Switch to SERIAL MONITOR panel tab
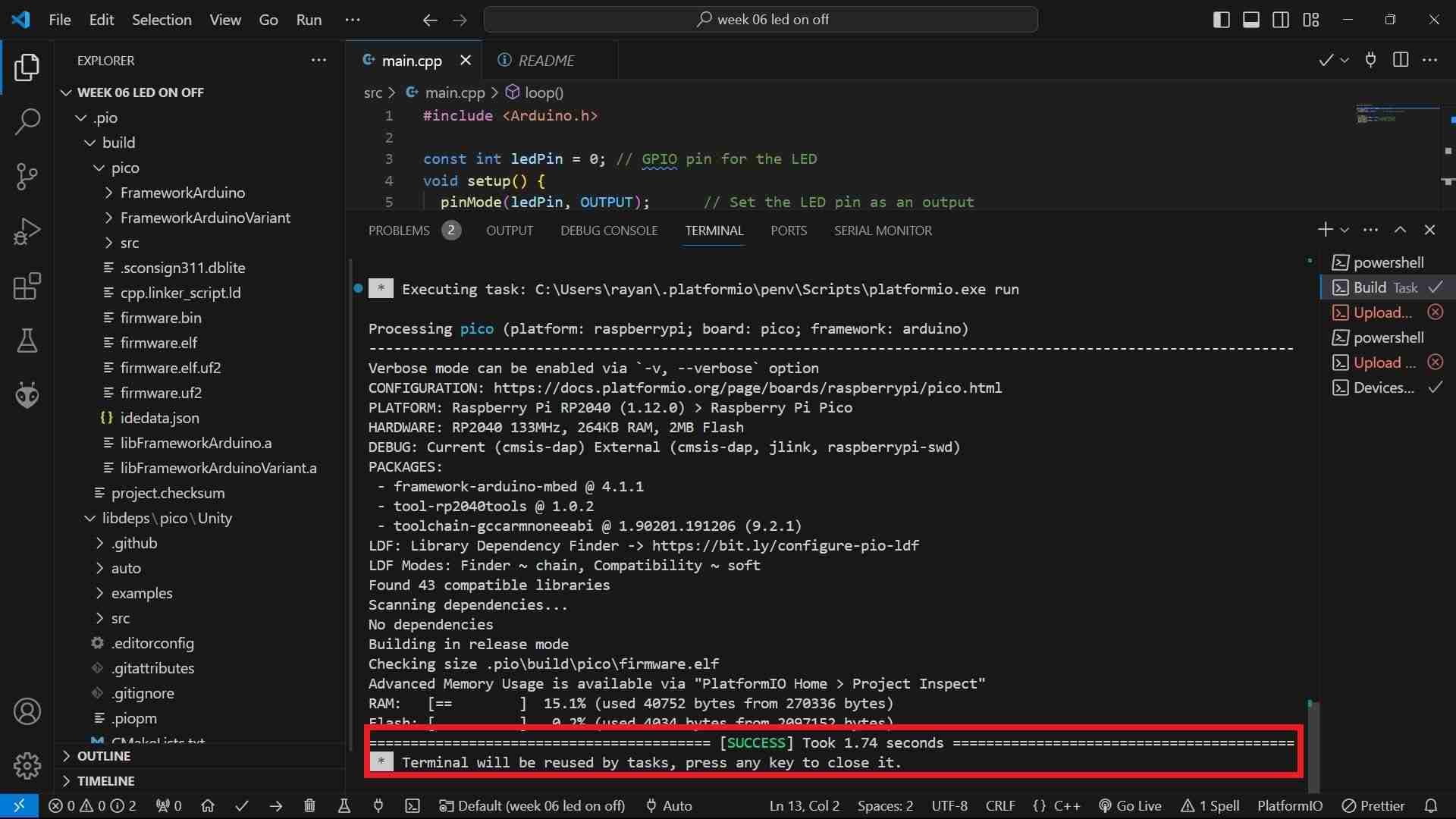 pos(883,231)
